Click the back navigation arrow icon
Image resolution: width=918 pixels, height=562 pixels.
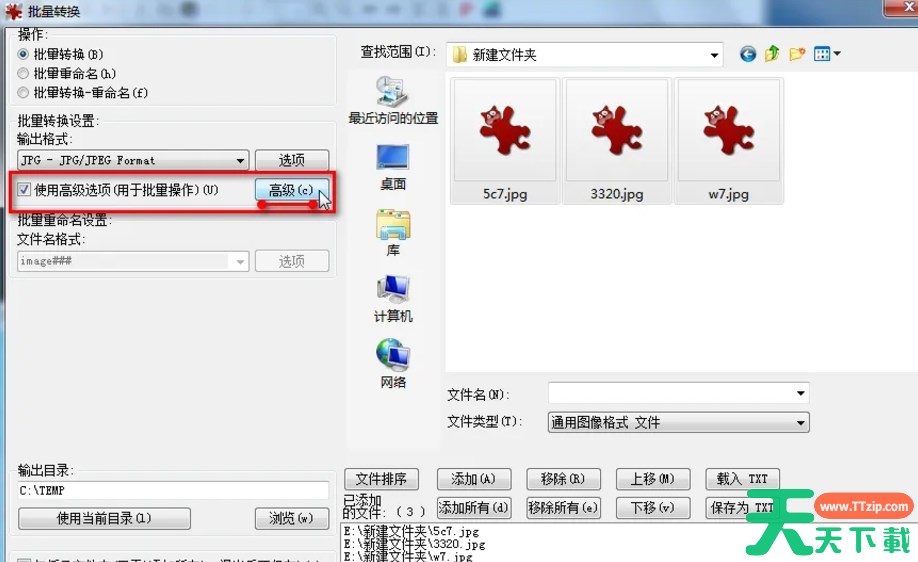pyautogui.click(x=748, y=54)
